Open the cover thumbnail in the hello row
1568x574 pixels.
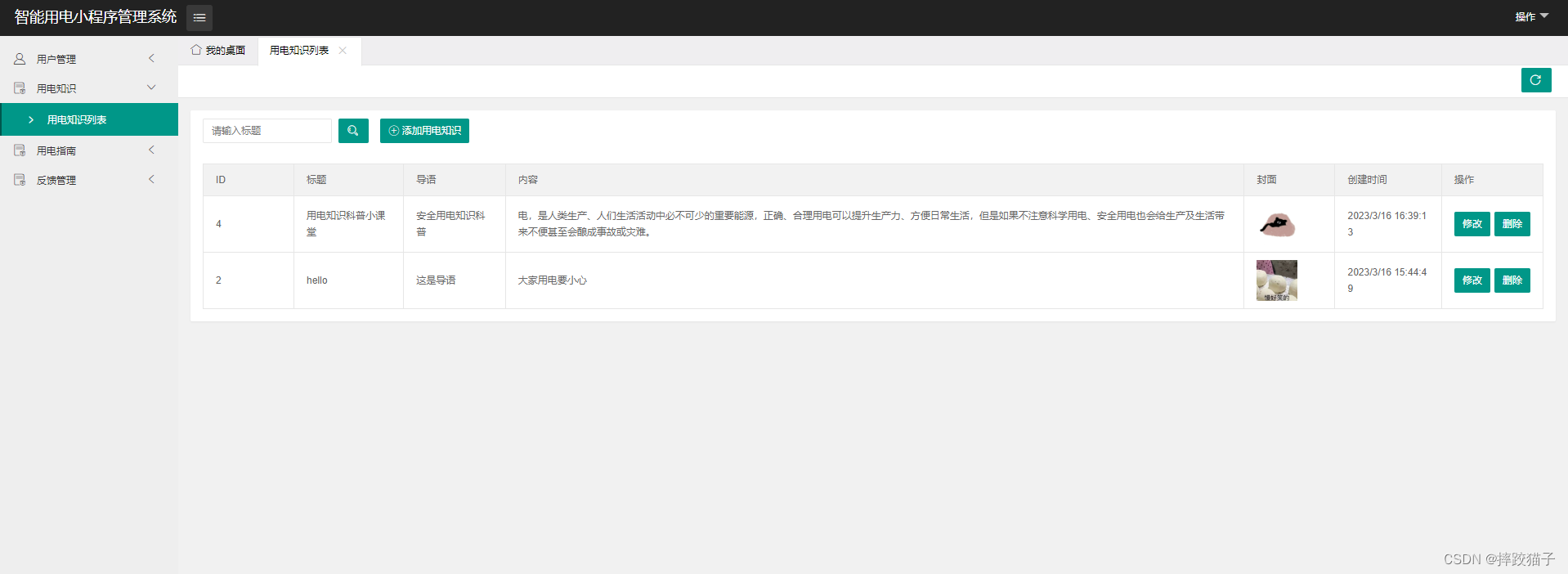[1277, 280]
